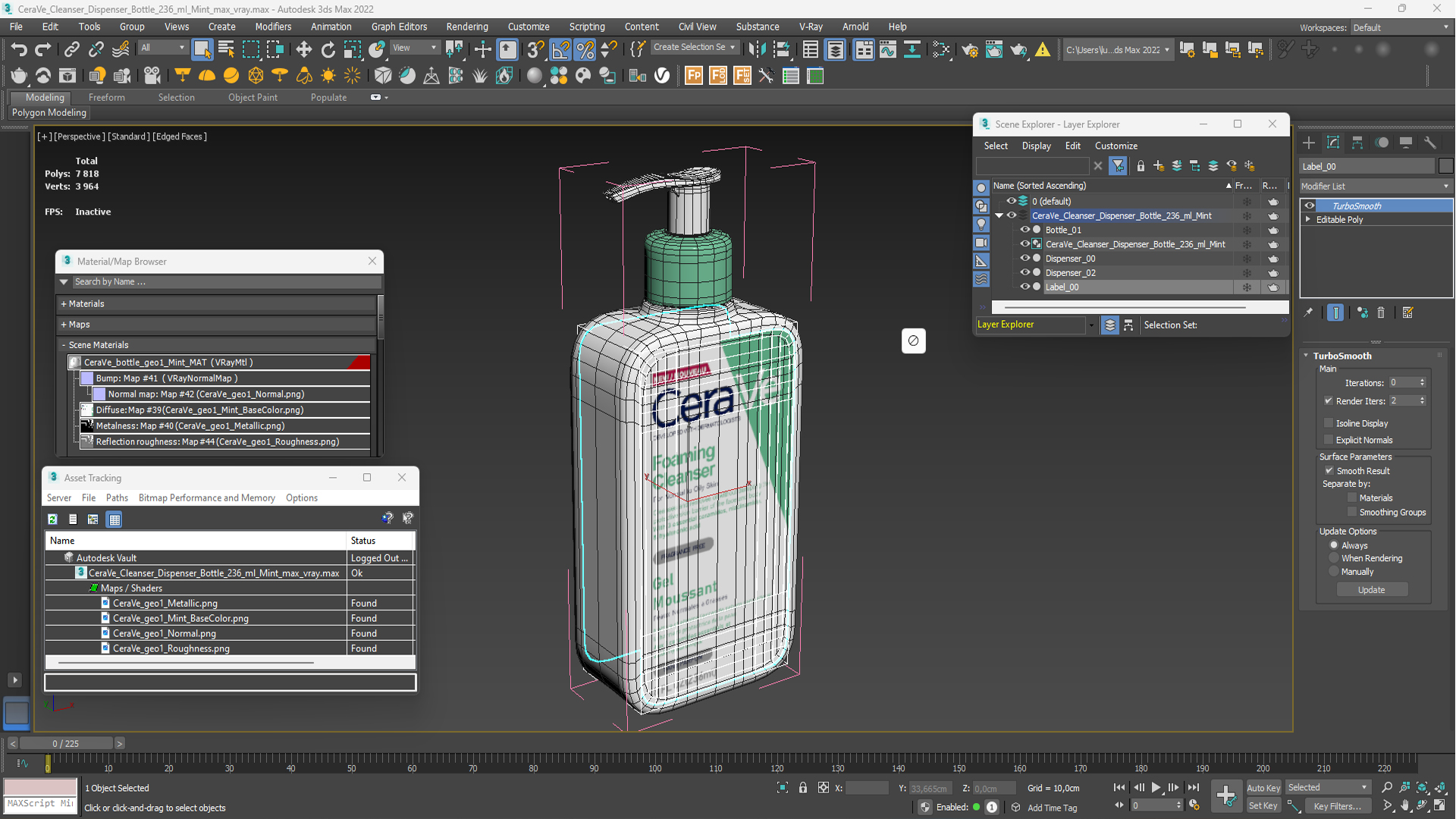The height and width of the screenshot is (819, 1456).
Task: Click the Polygon Modeling button
Action: click(49, 112)
